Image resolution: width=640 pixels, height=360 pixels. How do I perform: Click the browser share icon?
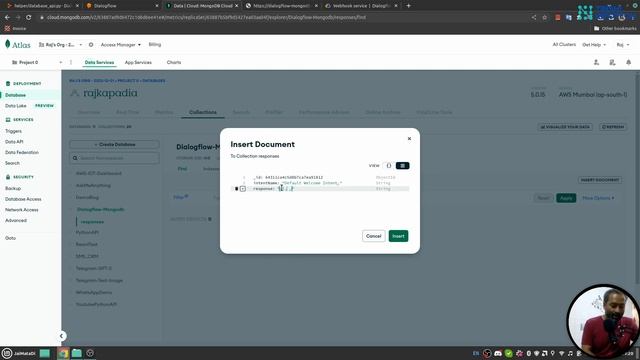[x=533, y=18]
